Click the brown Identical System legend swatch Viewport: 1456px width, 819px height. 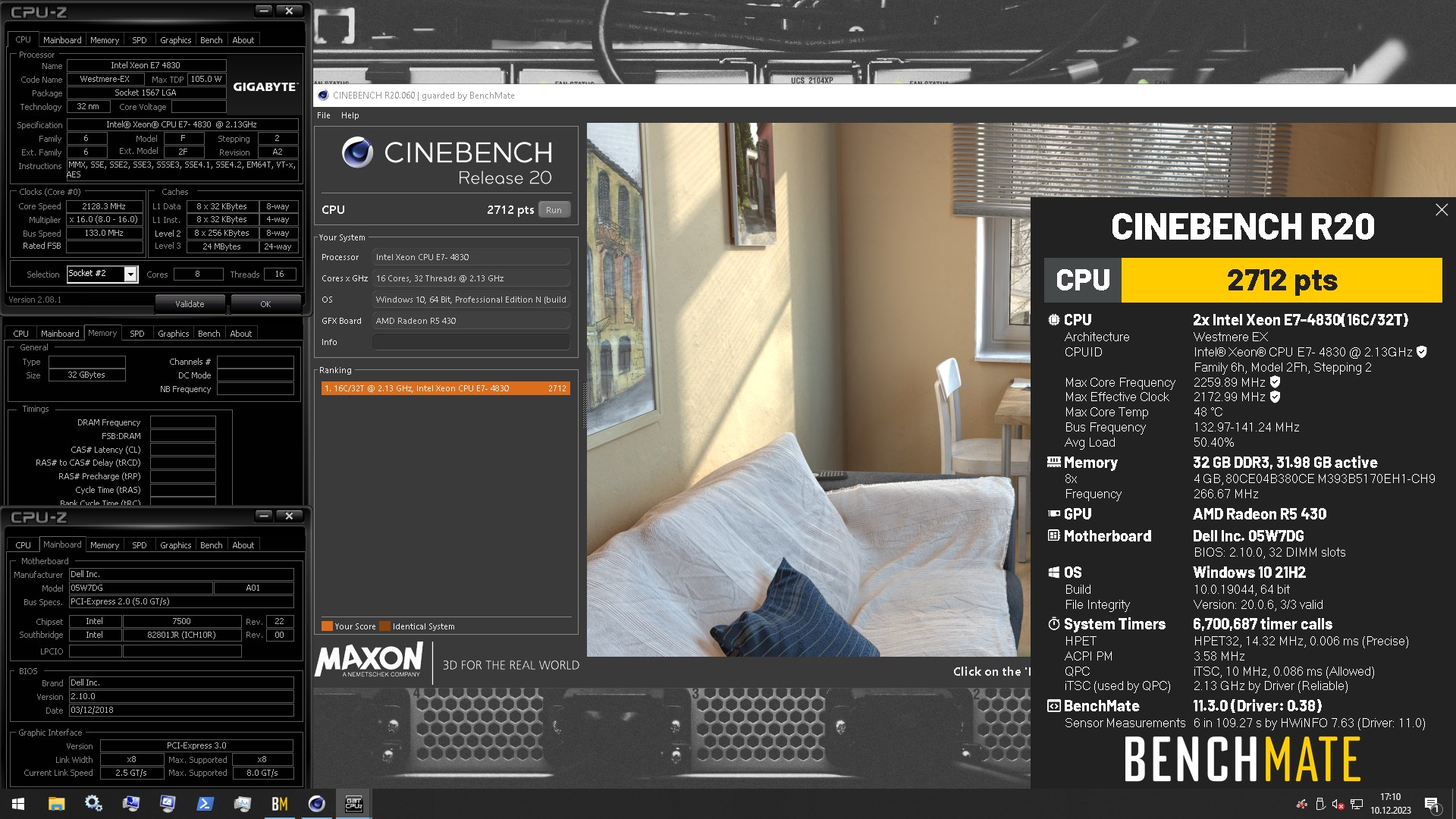point(384,626)
